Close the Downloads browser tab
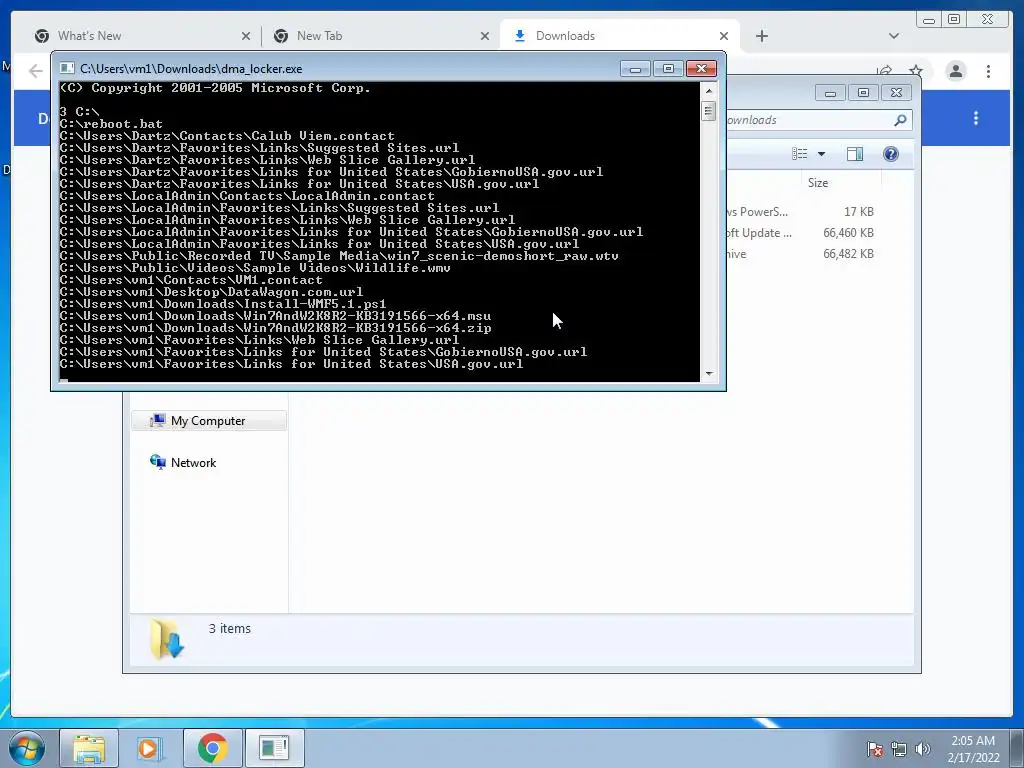The image size is (1024, 768). [x=724, y=37]
